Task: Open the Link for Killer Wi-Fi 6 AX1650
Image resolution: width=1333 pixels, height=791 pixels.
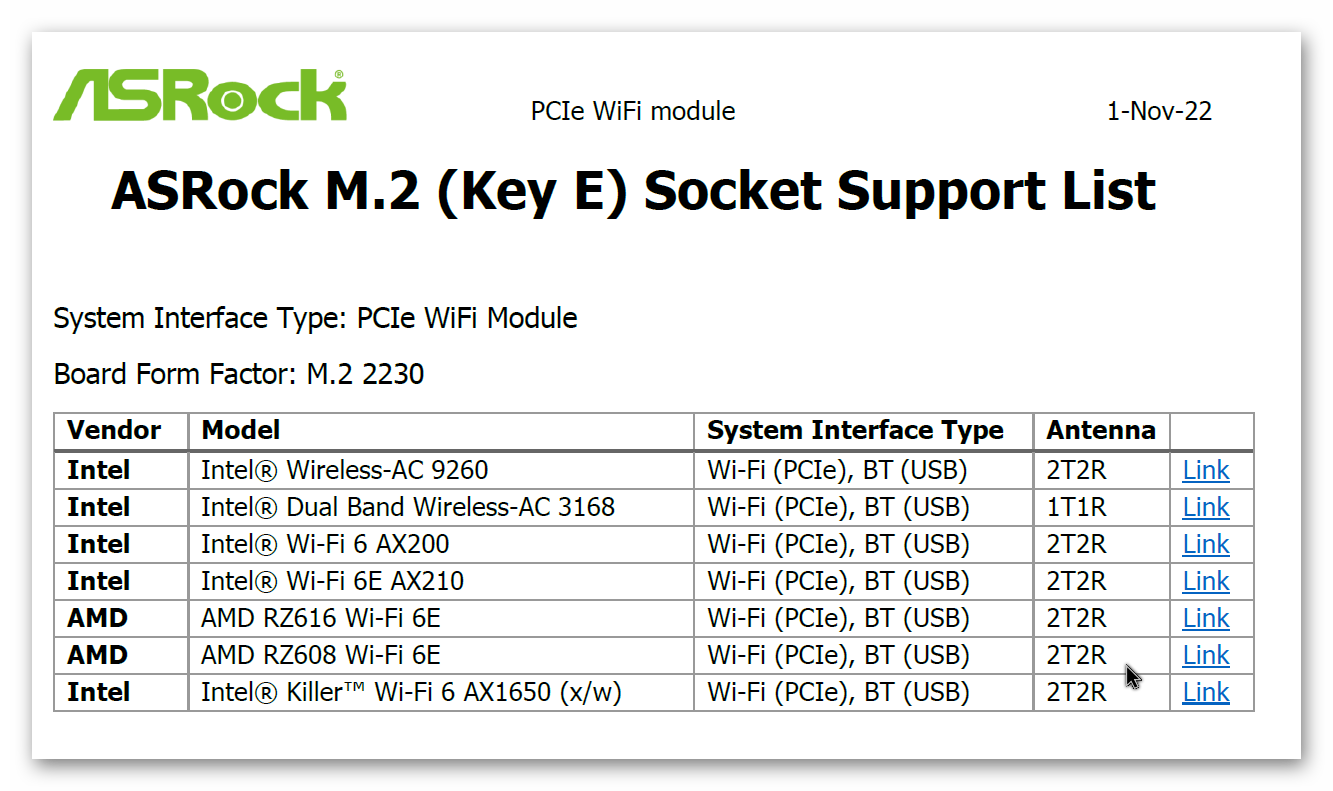Action: 1205,692
